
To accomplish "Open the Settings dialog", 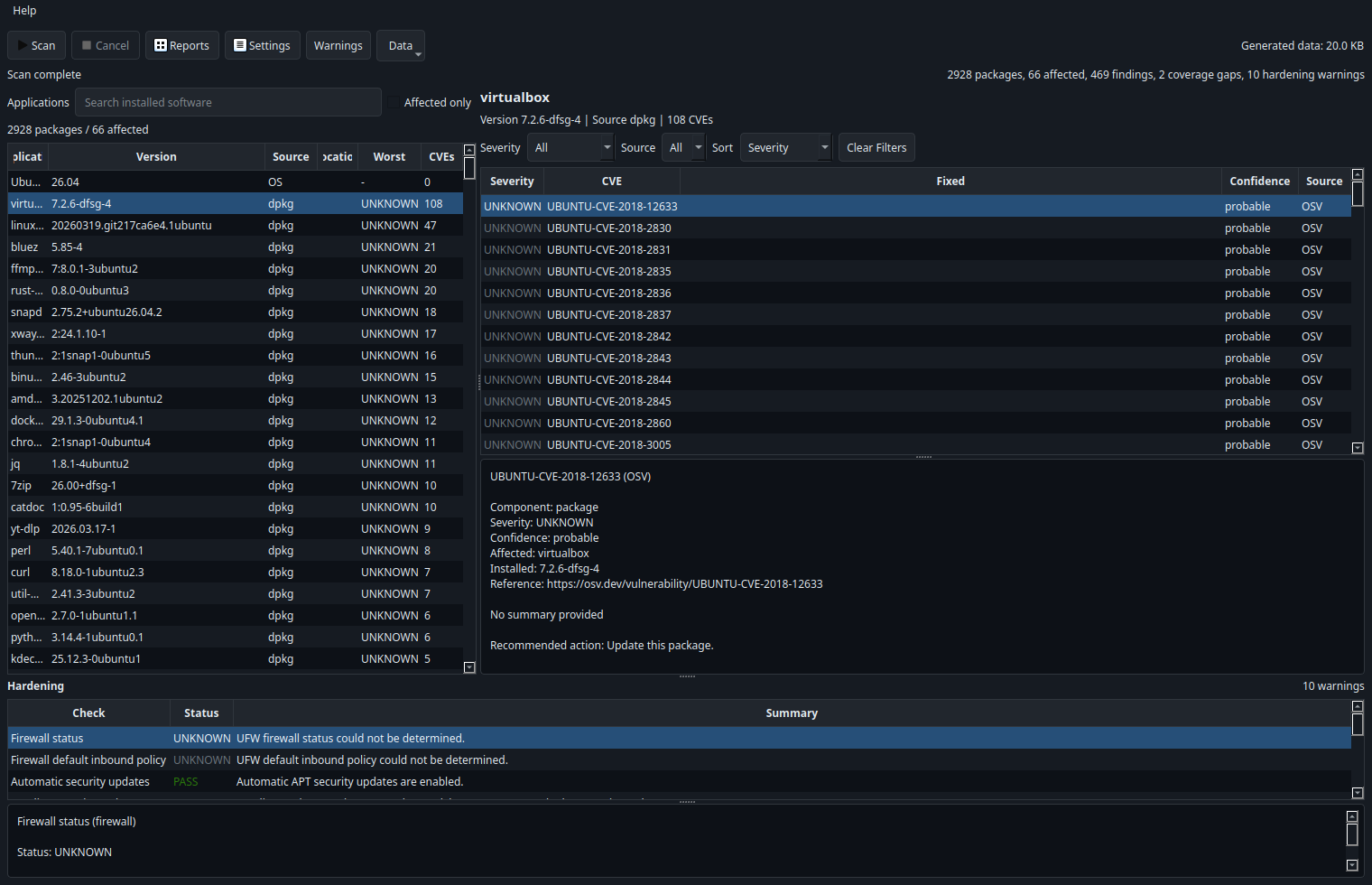I will pos(262,45).
